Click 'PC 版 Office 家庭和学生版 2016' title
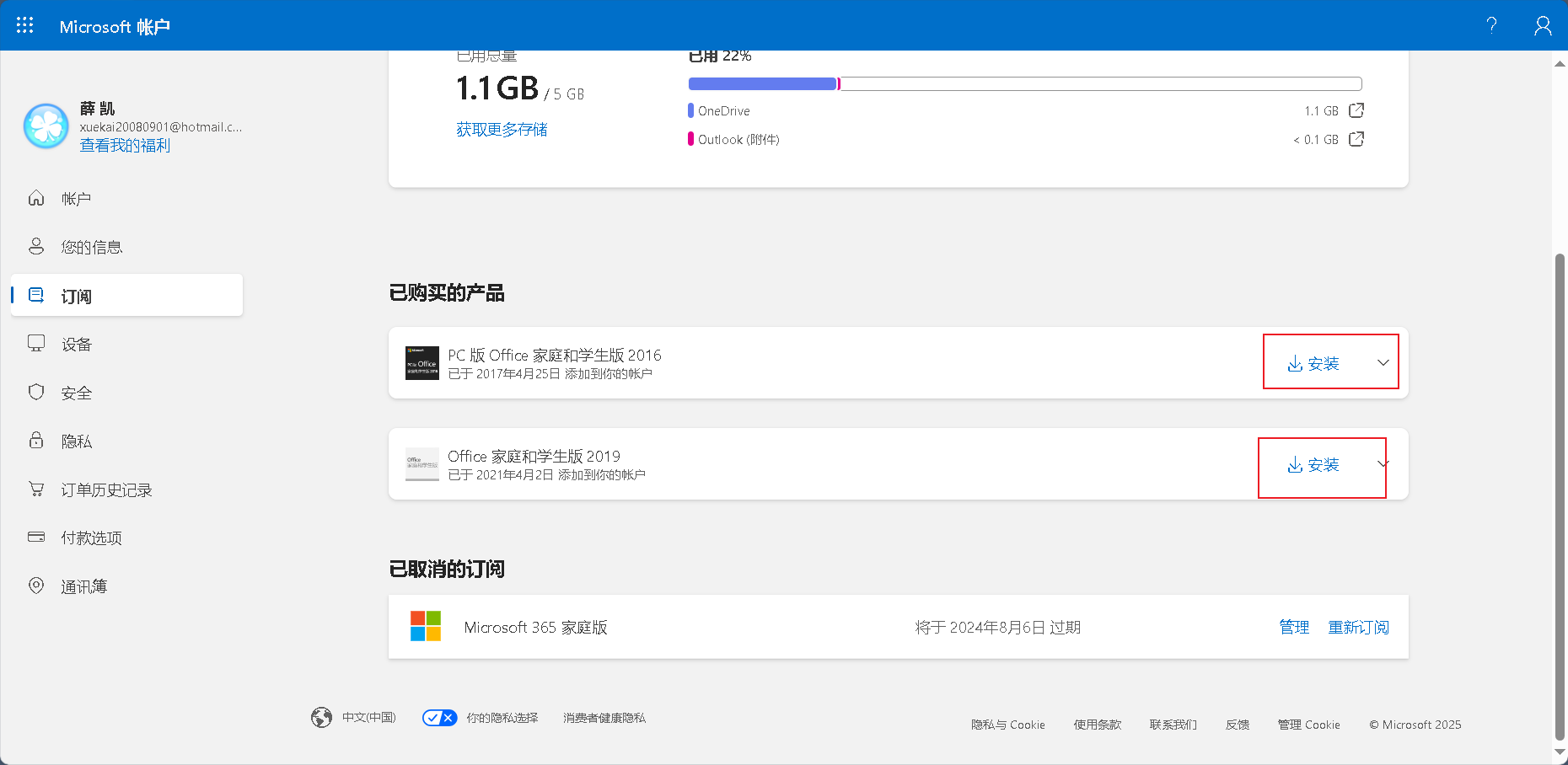This screenshot has height=765, width=1568. pos(555,355)
